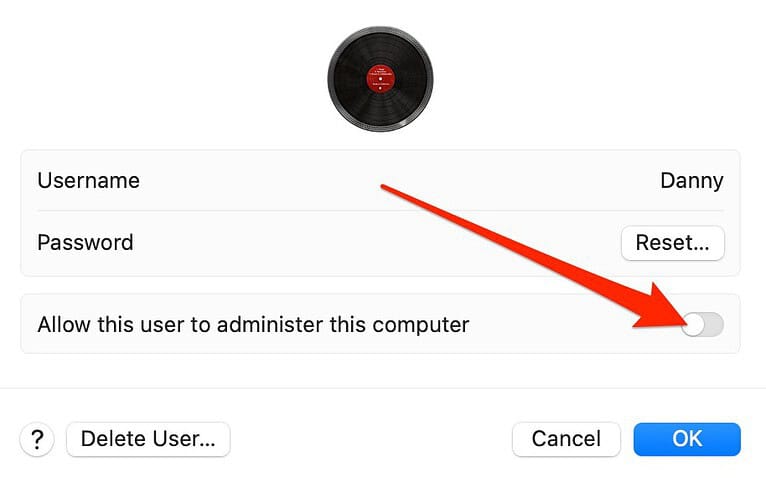Open help with the question mark button
This screenshot has height=478, width=766.
(37, 439)
